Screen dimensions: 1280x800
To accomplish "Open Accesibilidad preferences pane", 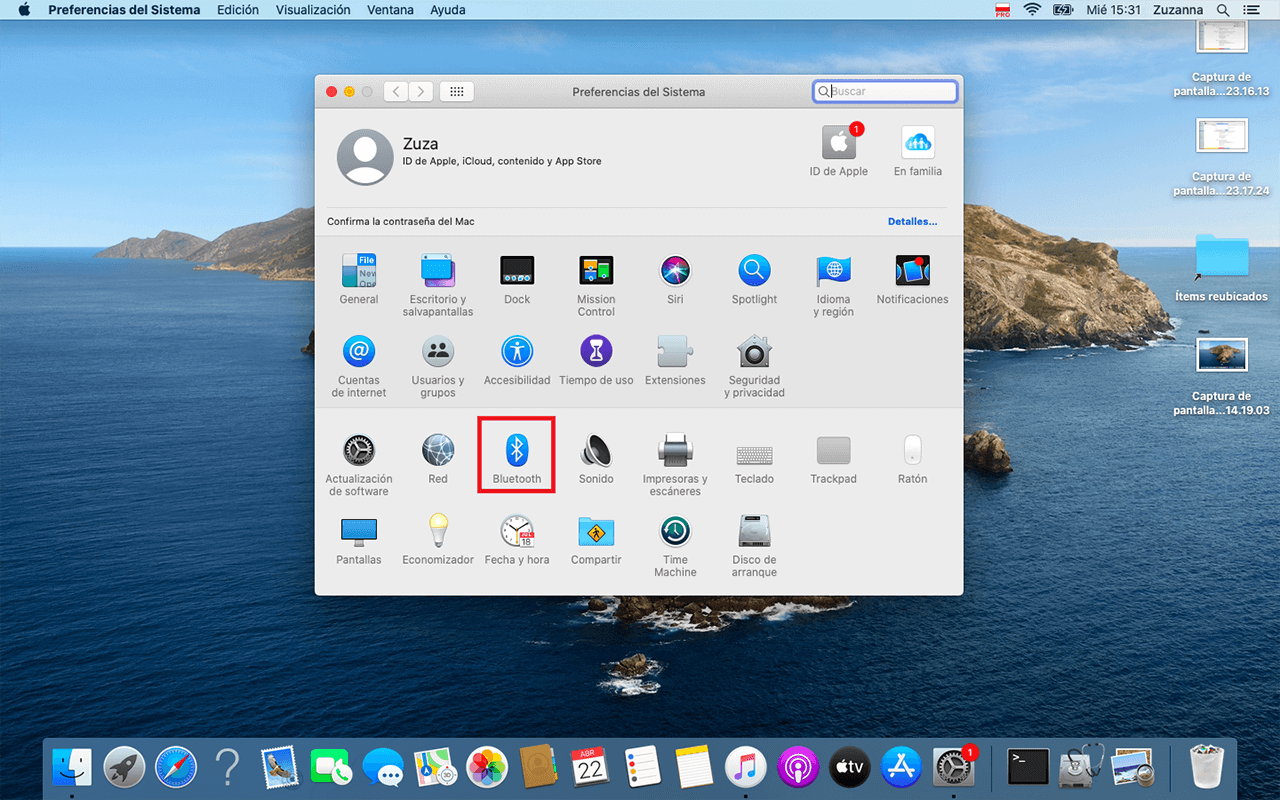I will pos(517,360).
